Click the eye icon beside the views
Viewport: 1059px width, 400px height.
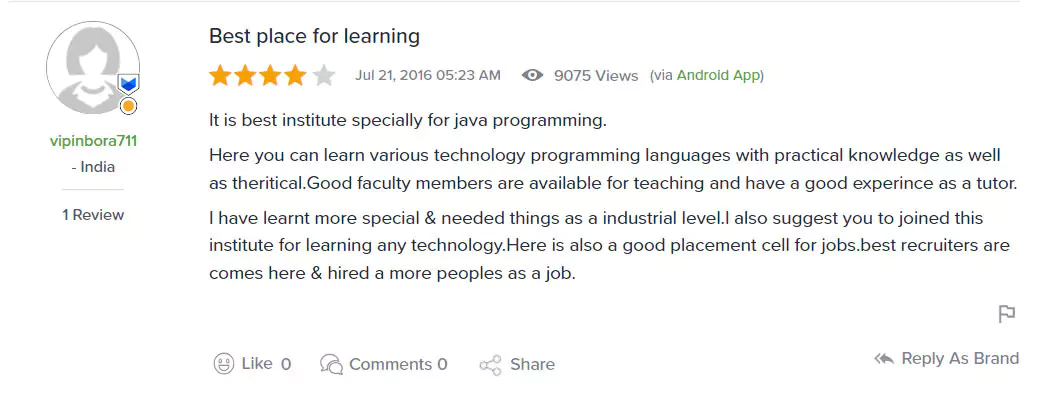coord(533,75)
